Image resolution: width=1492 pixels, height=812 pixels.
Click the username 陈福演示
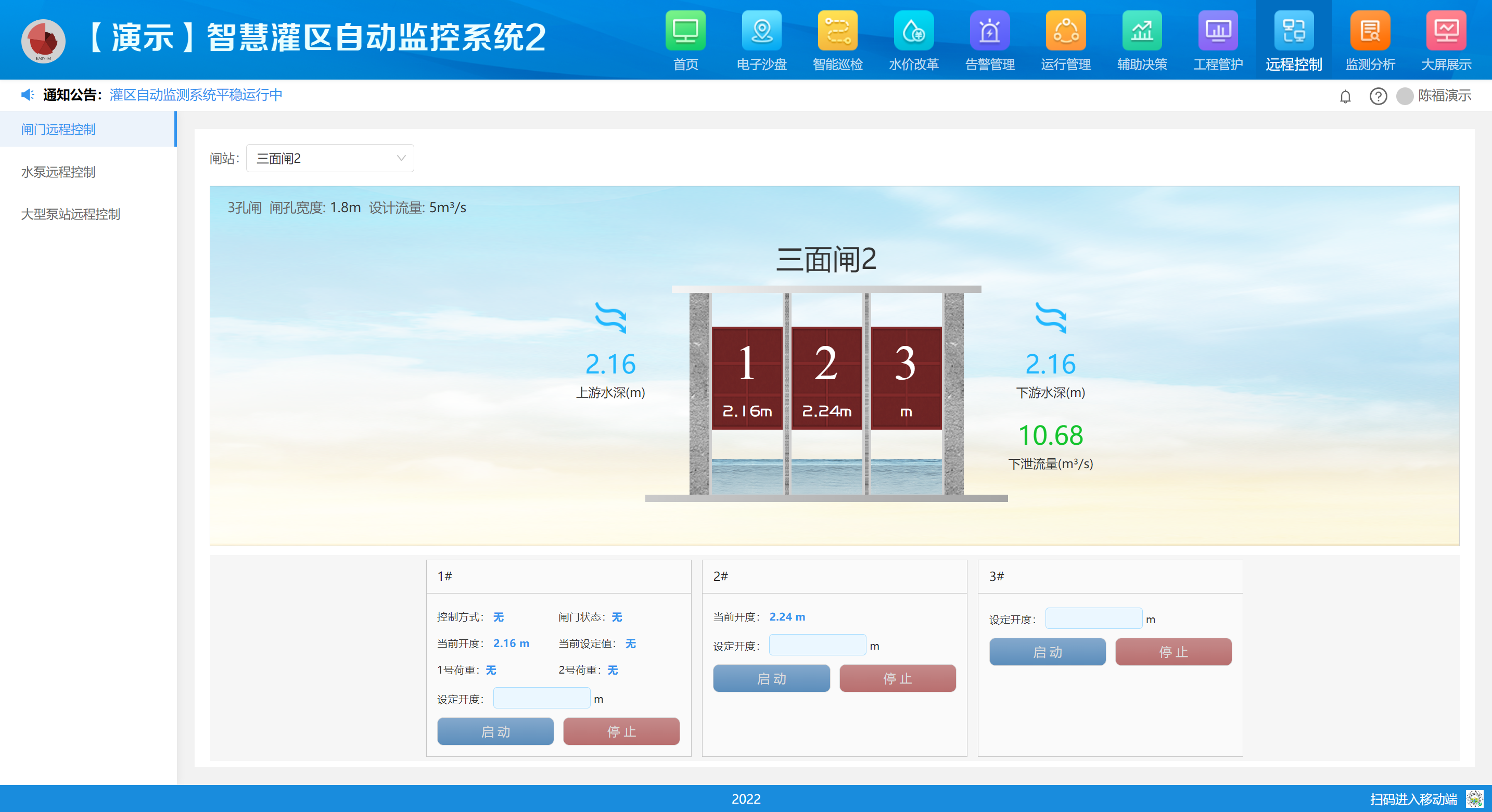(x=1445, y=96)
